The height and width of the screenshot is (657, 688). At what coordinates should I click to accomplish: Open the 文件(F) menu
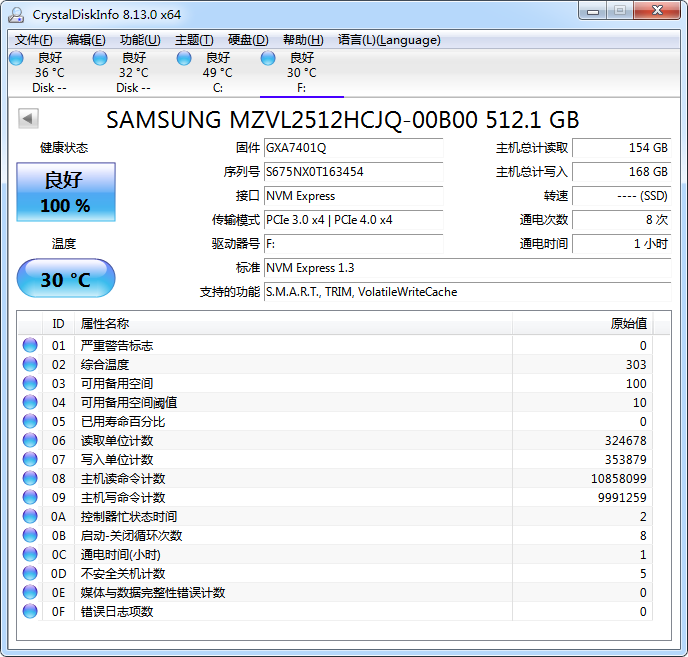pos(33,40)
